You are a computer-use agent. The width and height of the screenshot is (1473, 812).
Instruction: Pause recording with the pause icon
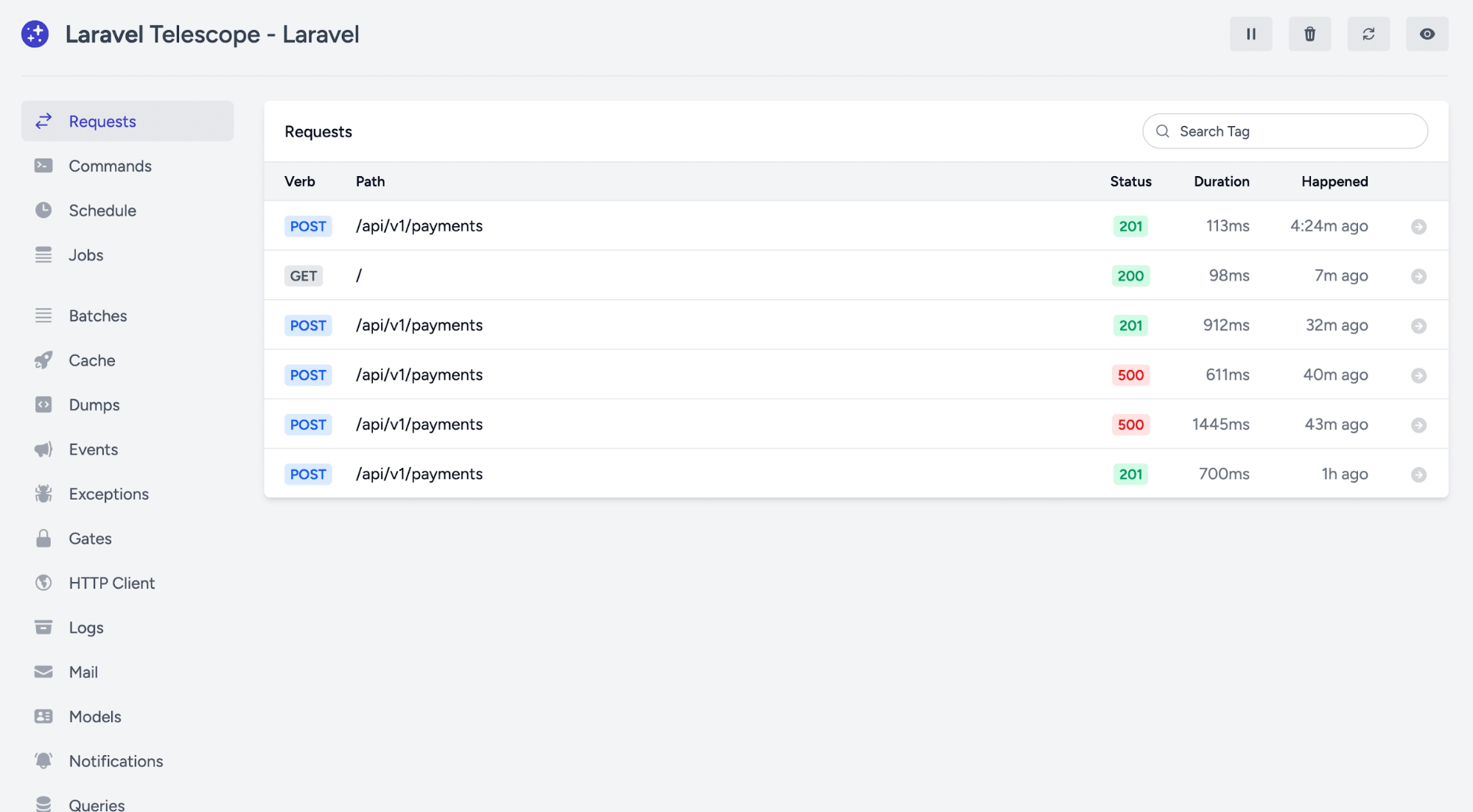1250,34
